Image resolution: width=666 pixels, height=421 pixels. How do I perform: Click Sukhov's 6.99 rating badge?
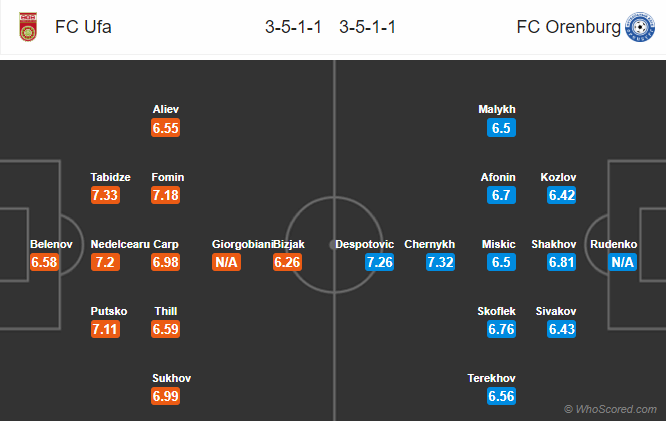click(x=166, y=396)
